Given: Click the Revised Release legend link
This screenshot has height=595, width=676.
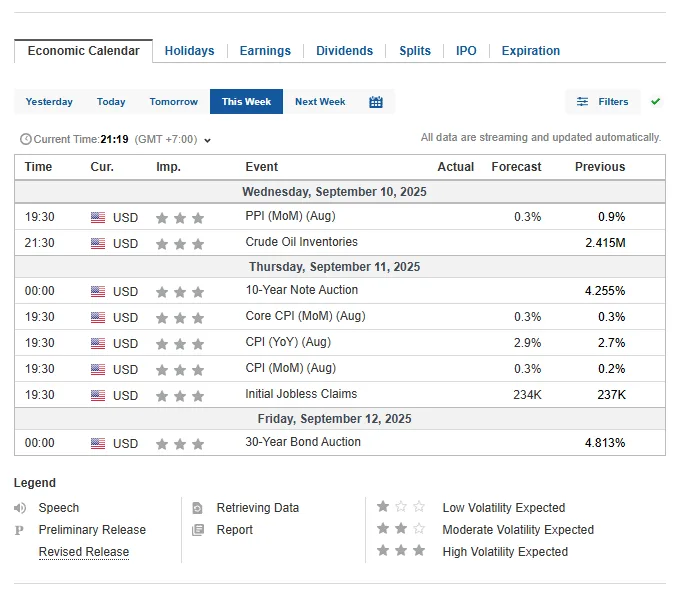Looking at the screenshot, I should point(84,552).
